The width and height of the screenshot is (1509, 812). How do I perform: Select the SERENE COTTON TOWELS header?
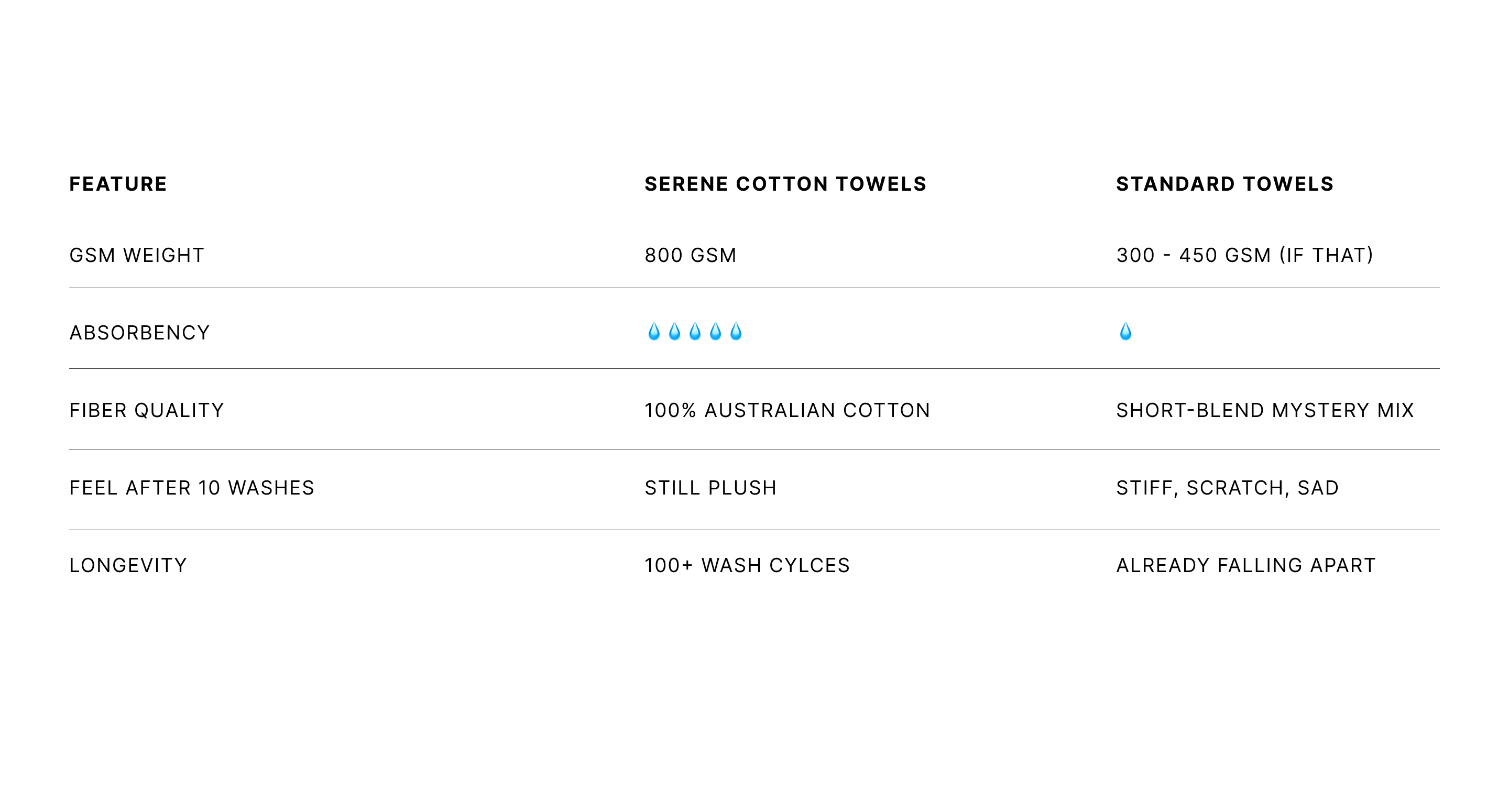point(785,184)
